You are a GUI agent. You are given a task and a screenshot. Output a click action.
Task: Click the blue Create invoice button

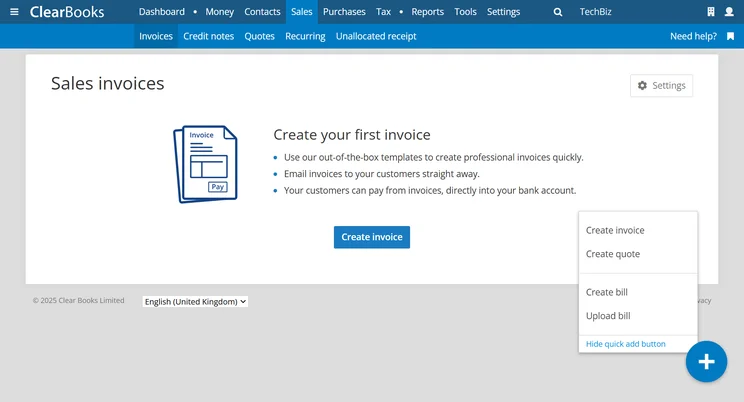tap(372, 237)
